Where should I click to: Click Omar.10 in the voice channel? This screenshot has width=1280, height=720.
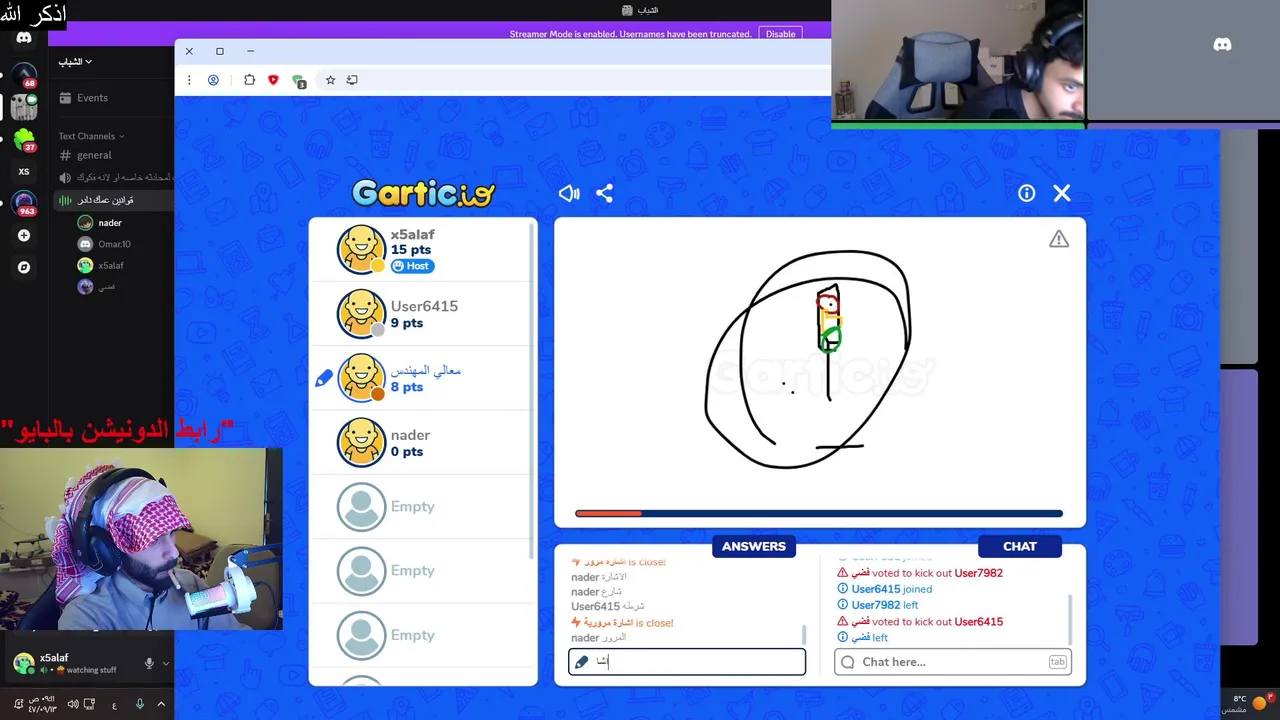click(x=105, y=244)
